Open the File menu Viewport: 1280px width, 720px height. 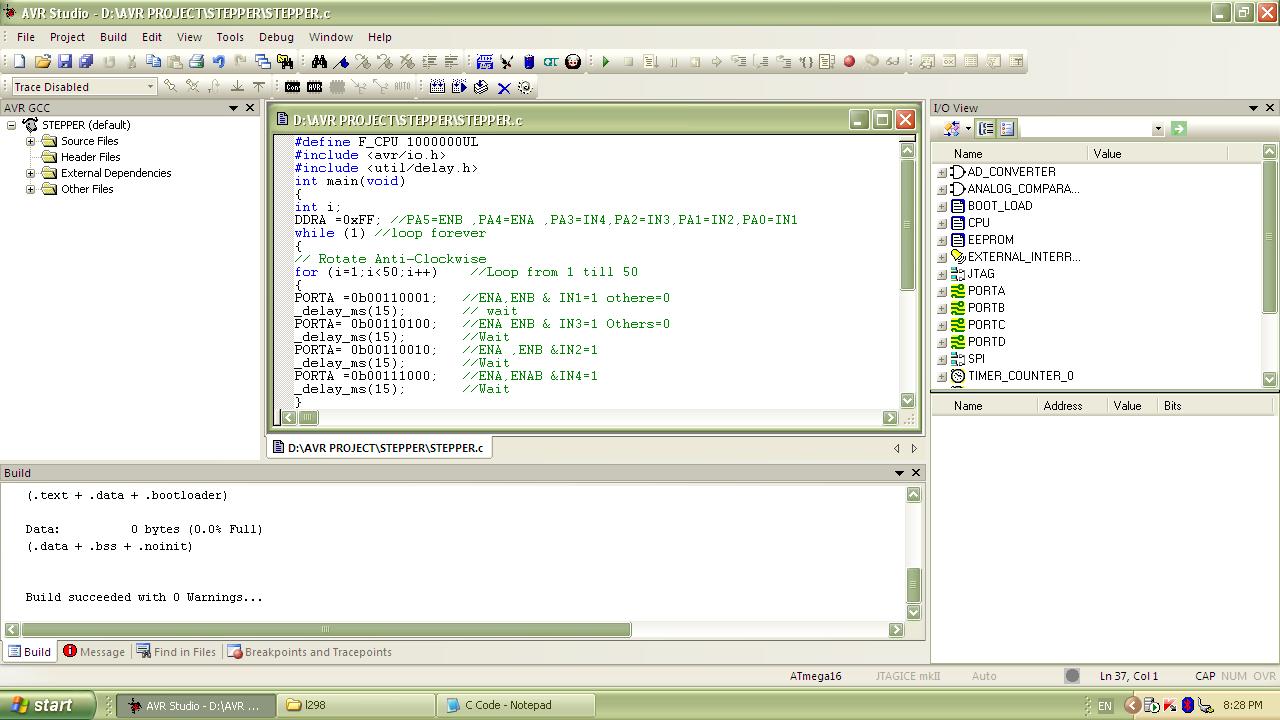coord(26,37)
